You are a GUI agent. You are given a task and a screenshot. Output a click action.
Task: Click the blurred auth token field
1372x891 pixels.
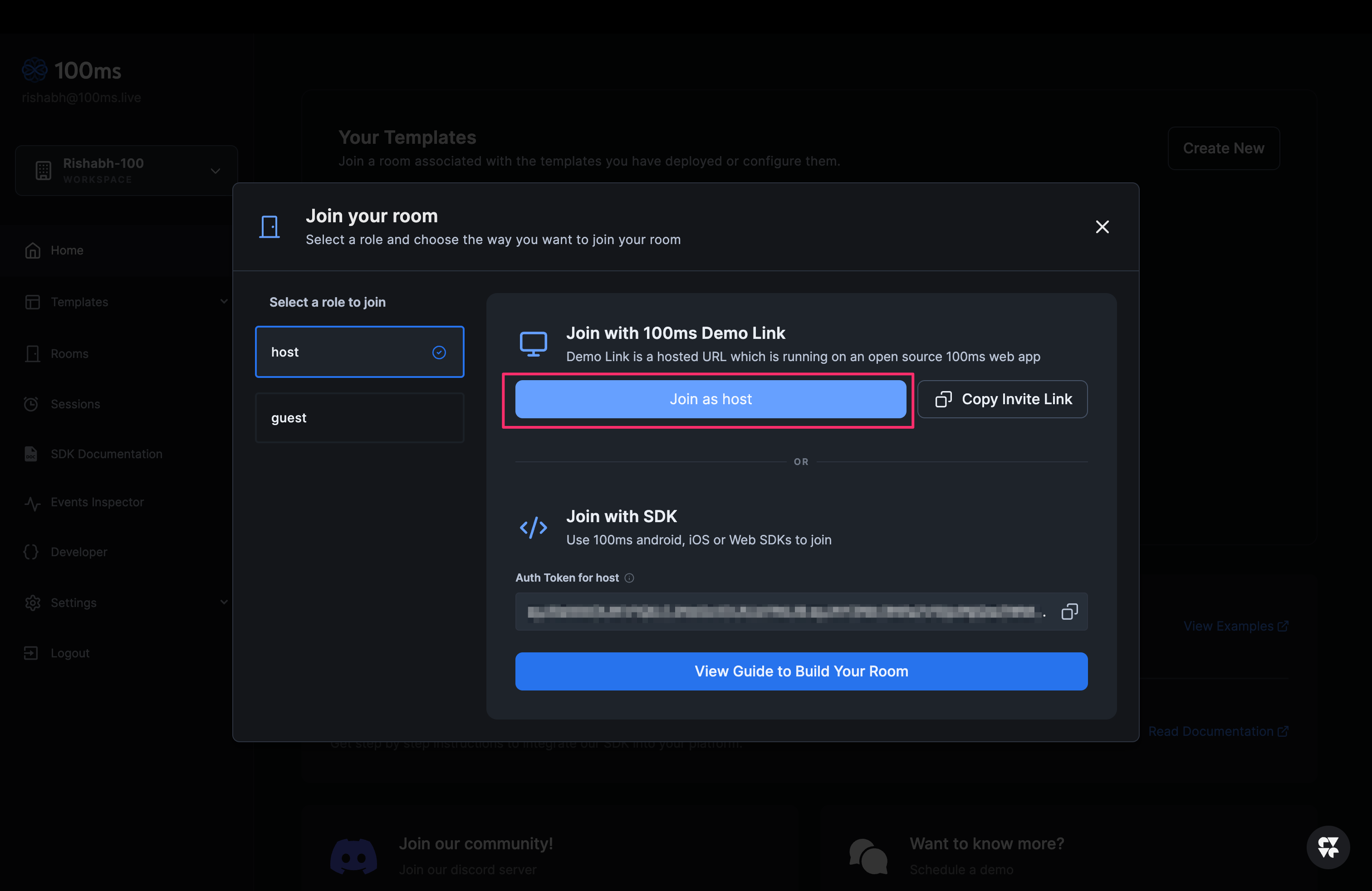coord(784,612)
